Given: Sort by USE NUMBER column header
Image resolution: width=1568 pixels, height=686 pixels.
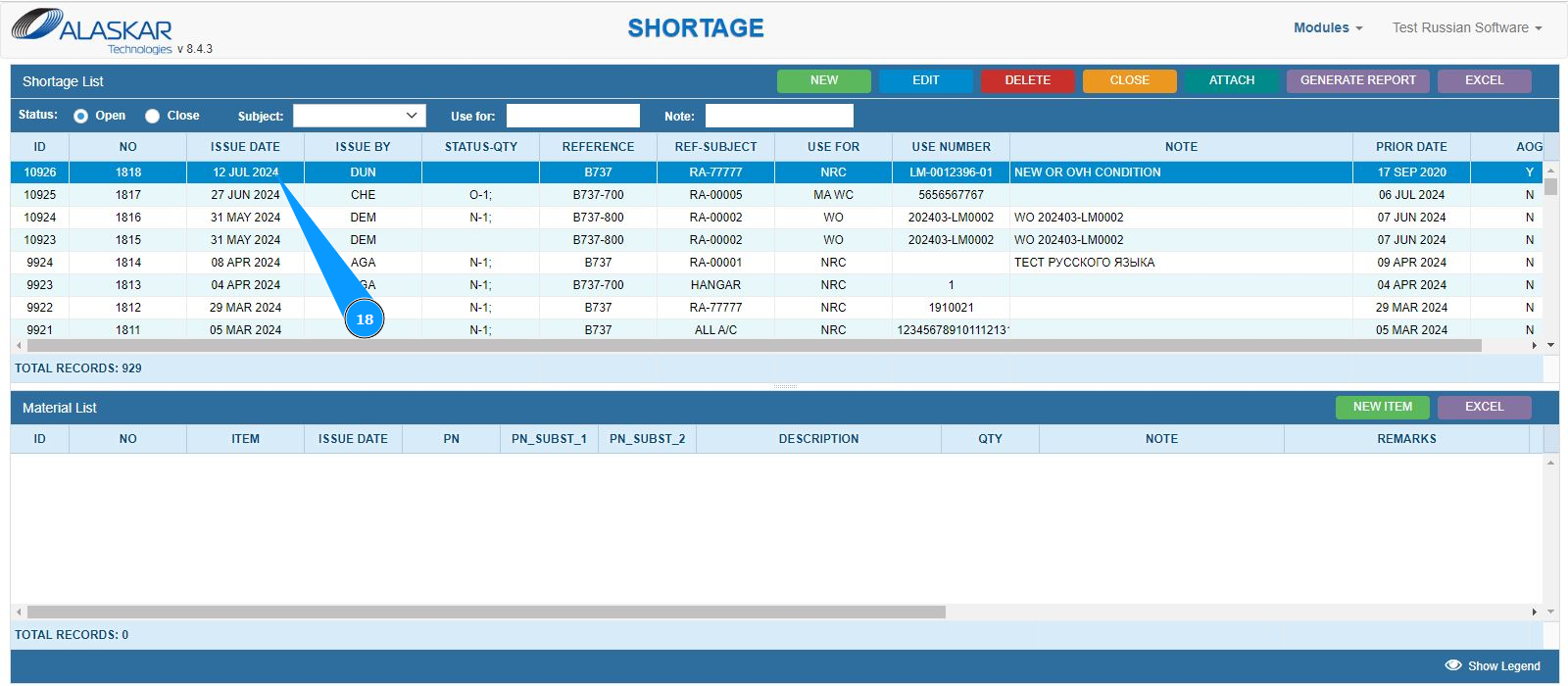Looking at the screenshot, I should tap(951, 147).
